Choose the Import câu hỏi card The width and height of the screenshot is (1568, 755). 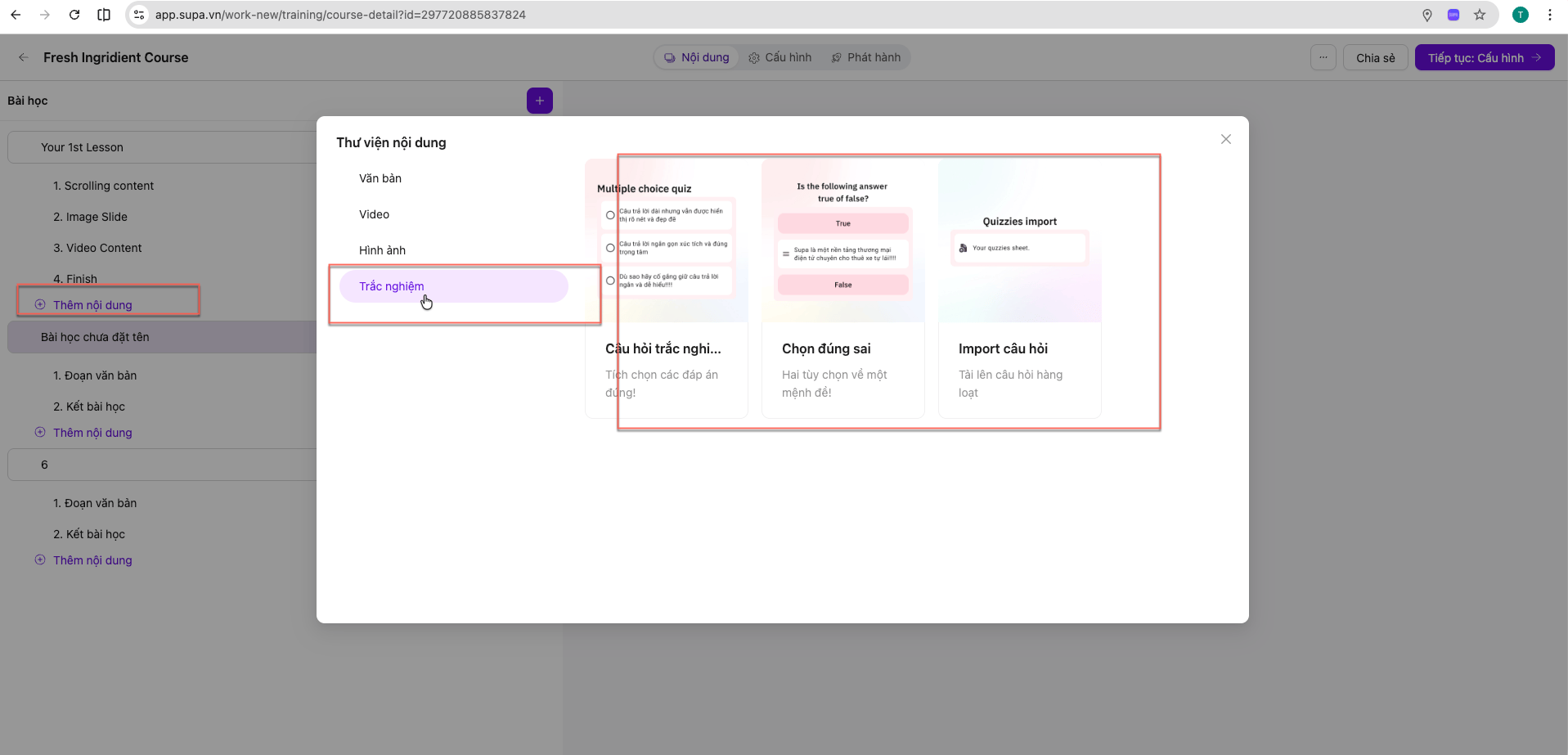[1020, 289]
